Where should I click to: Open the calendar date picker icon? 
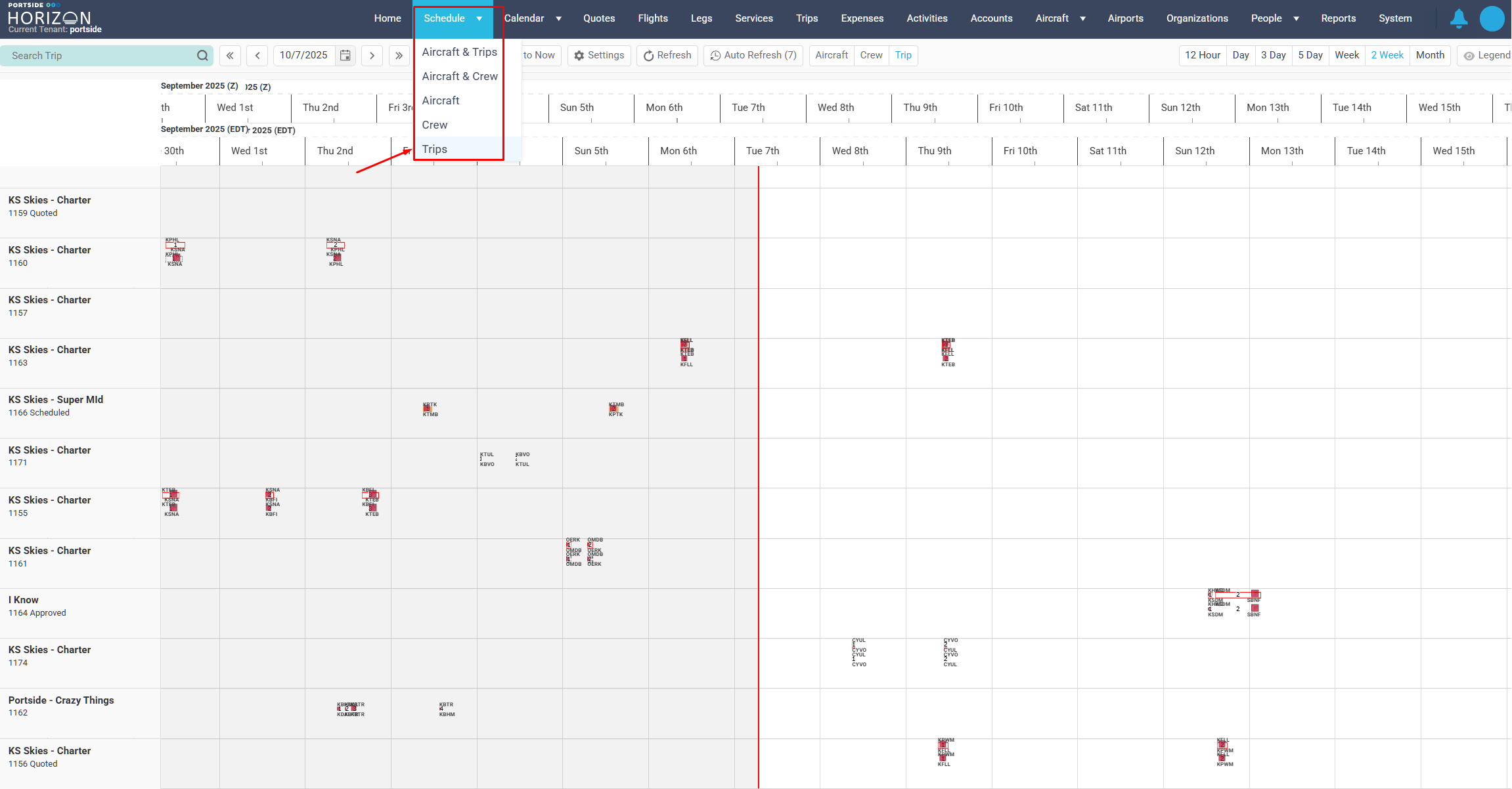pyautogui.click(x=345, y=56)
